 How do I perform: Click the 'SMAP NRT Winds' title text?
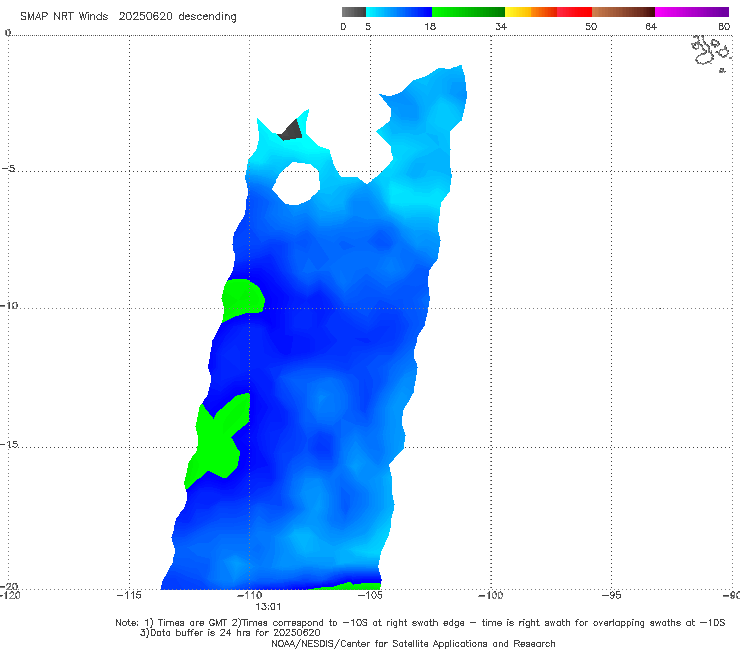[64, 17]
